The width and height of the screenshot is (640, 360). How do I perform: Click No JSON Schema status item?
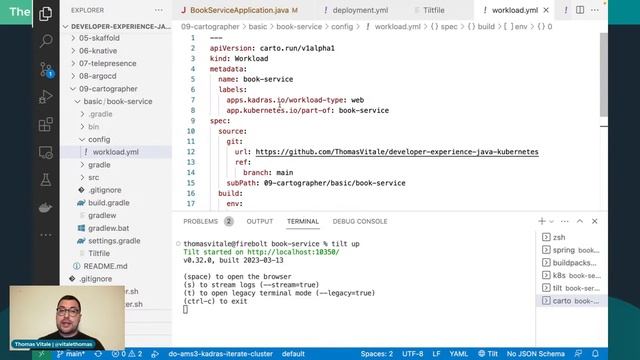536,354
